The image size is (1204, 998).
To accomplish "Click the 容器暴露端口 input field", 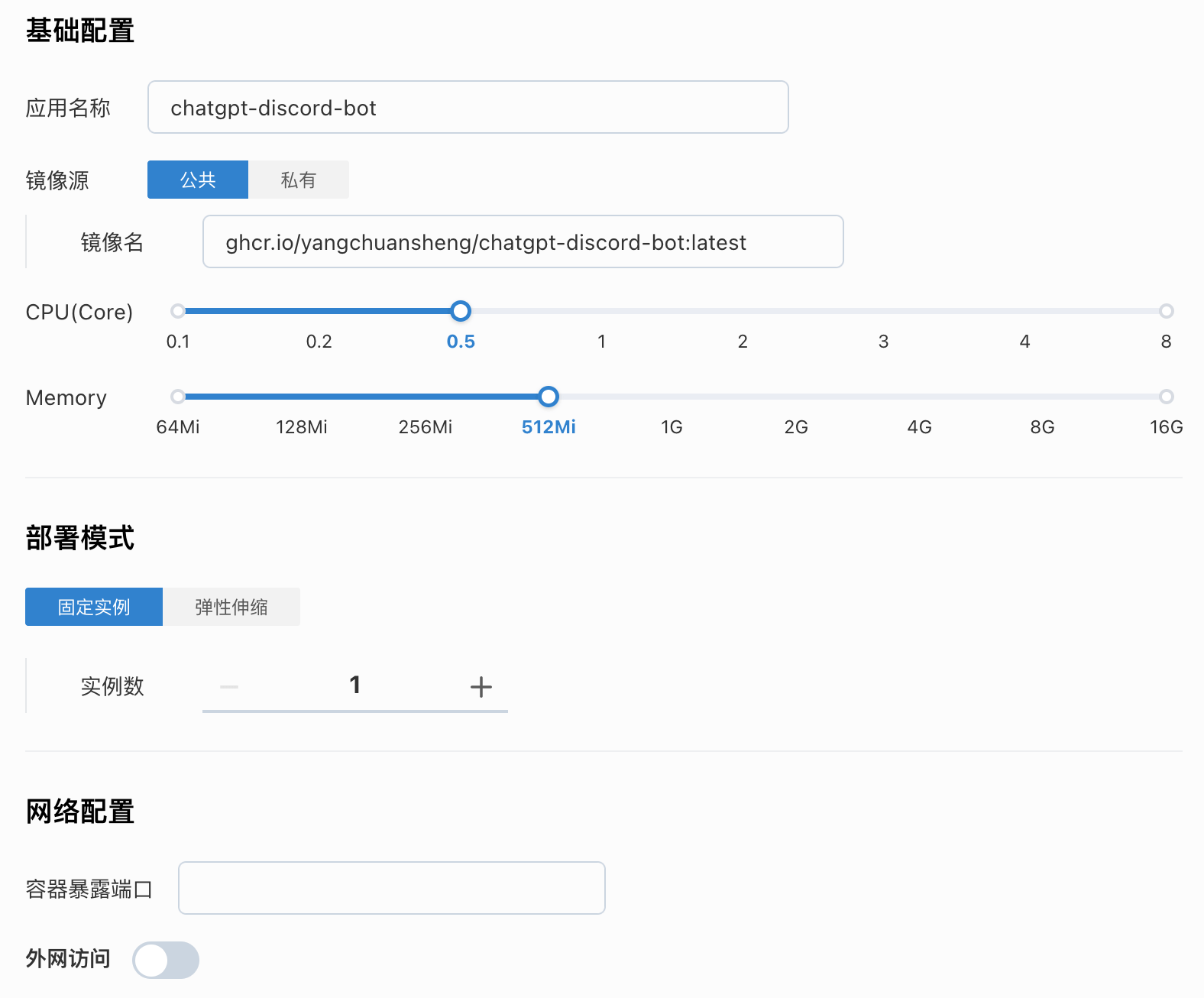I will 392,888.
